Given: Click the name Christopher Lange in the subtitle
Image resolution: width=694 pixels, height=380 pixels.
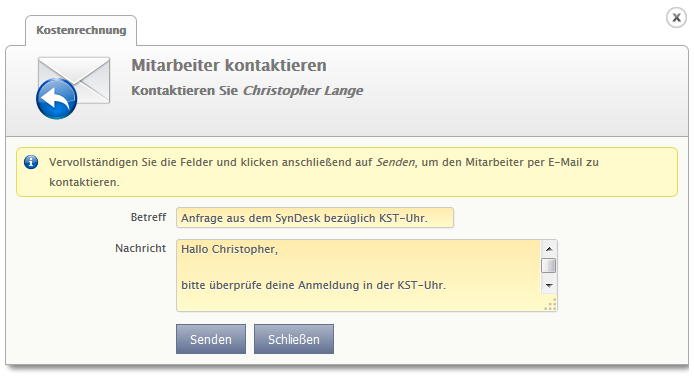Looking at the screenshot, I should click(x=303, y=91).
